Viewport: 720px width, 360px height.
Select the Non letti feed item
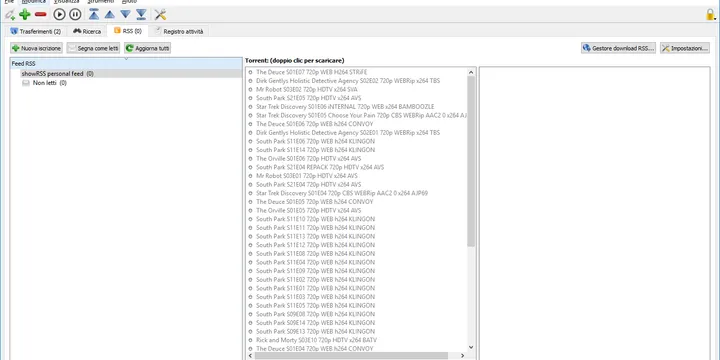[x=45, y=83]
